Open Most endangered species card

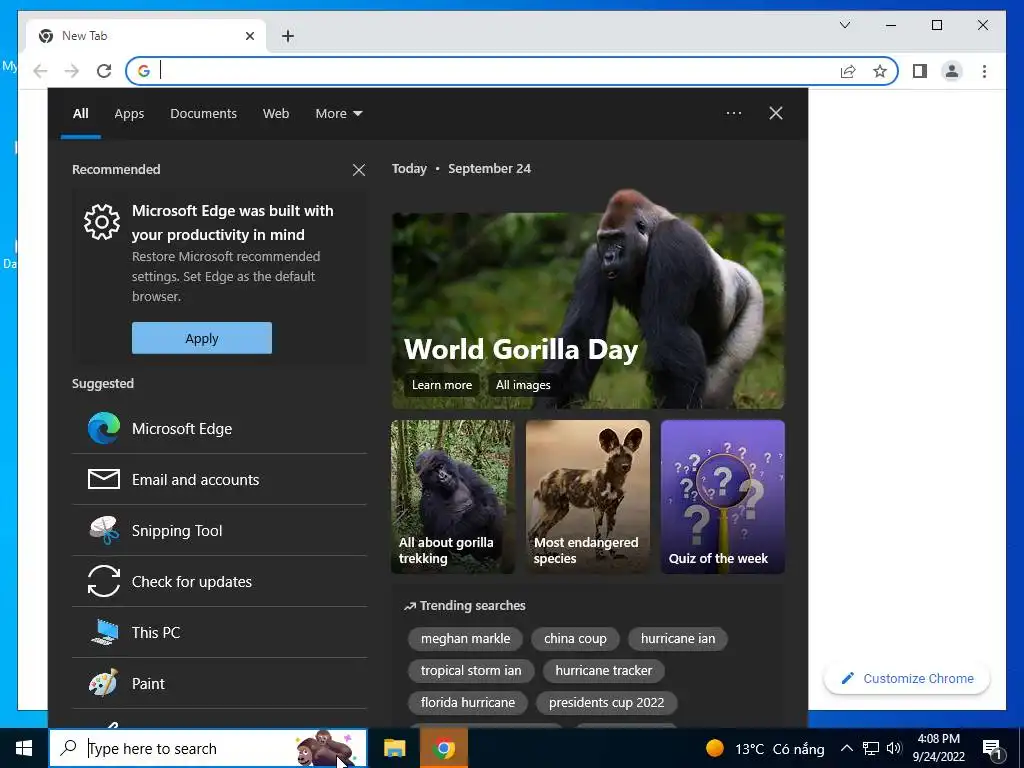588,497
